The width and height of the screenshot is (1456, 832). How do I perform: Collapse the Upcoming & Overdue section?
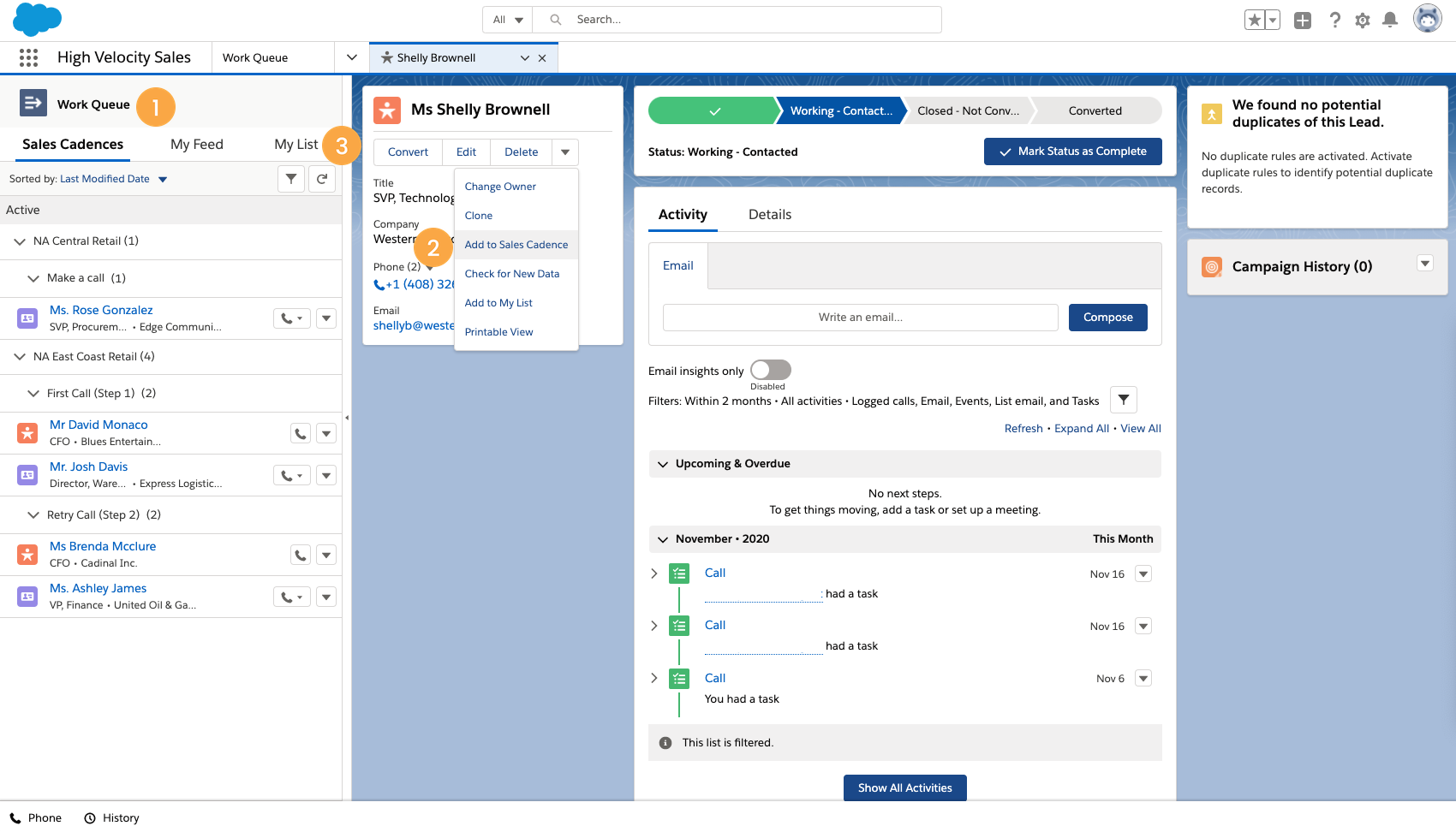click(x=663, y=464)
